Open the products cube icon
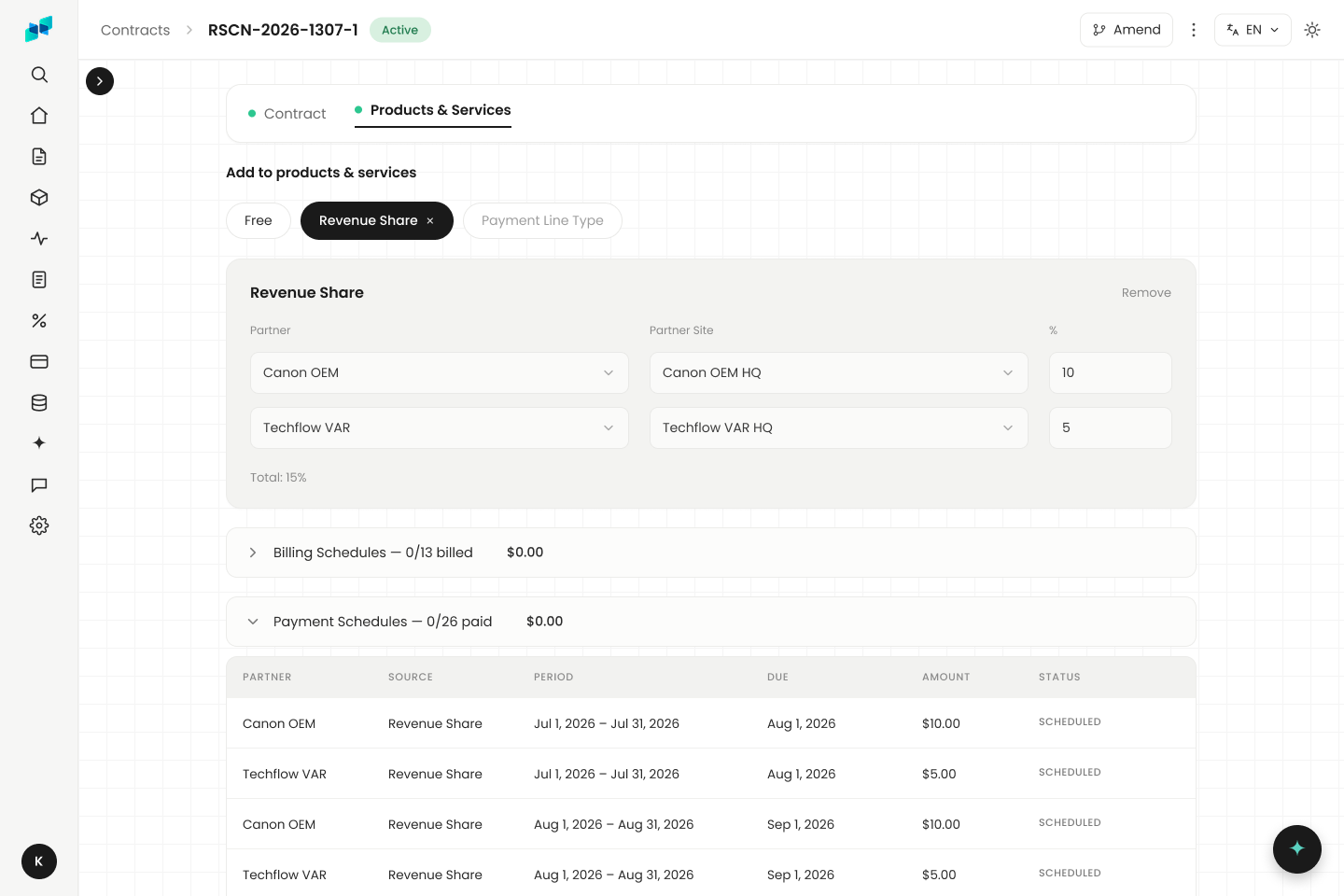 (39, 198)
